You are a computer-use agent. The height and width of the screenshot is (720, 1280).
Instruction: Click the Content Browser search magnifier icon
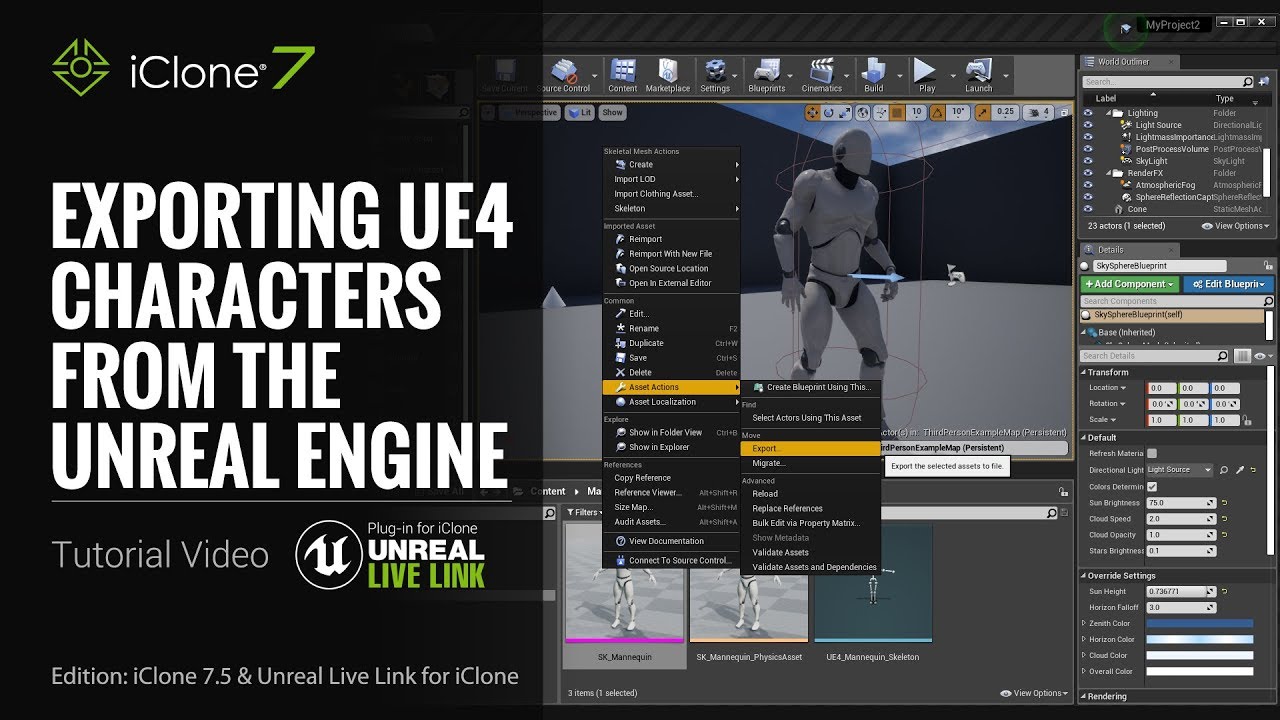1051,513
